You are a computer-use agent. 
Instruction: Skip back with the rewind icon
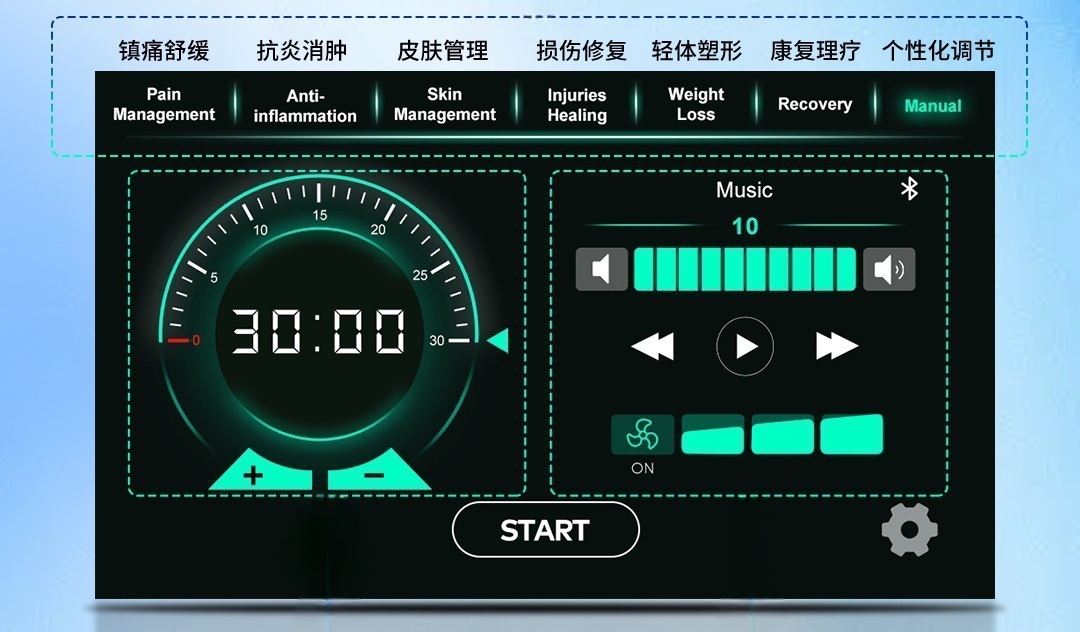[x=652, y=346]
